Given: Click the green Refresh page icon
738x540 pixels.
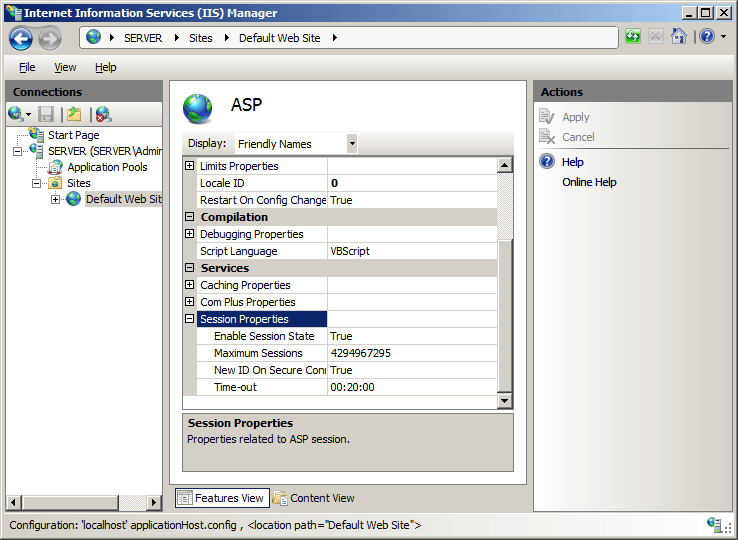Looking at the screenshot, I should (x=633, y=36).
